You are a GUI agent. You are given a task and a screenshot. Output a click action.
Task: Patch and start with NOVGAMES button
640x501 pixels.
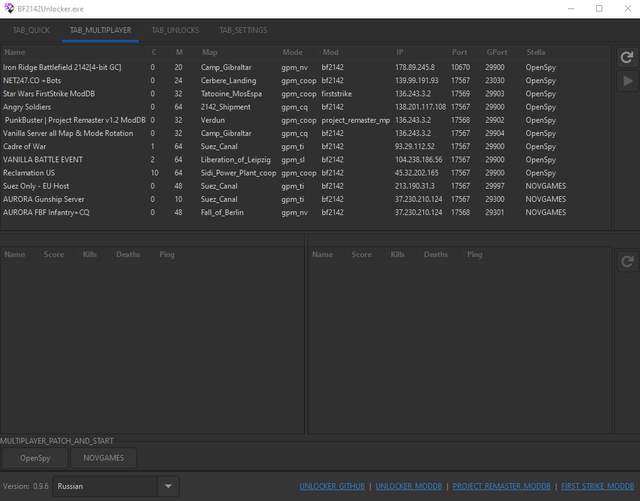coord(103,458)
